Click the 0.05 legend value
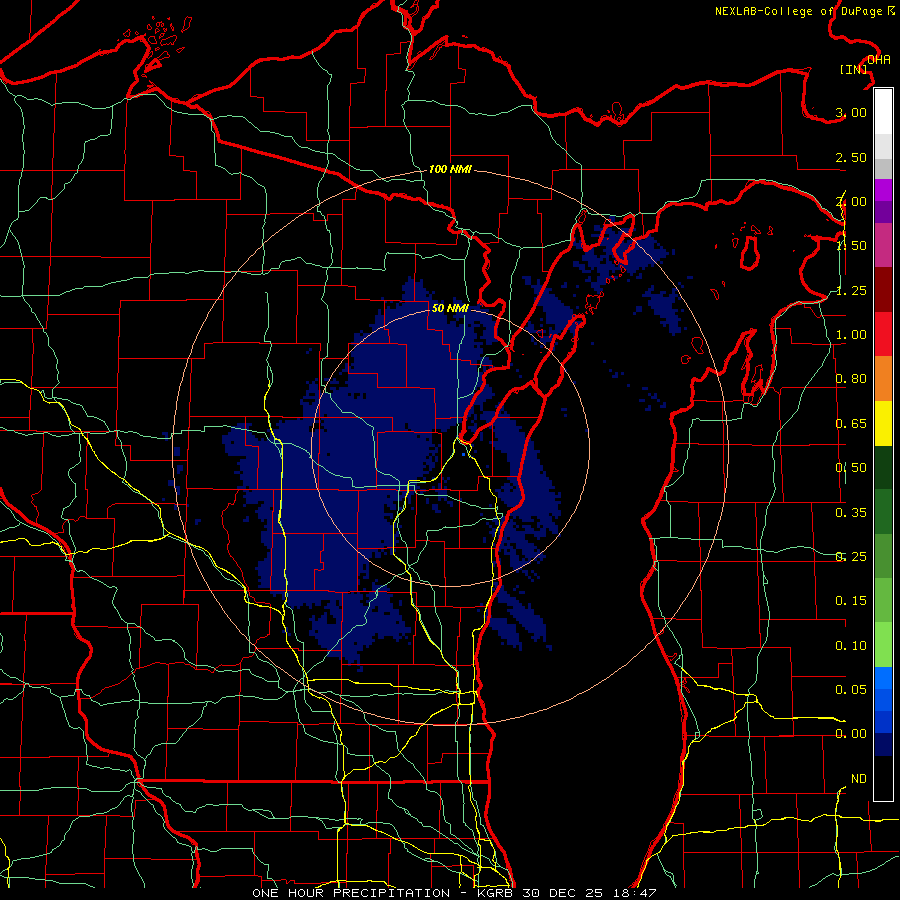Viewport: 900px width, 900px height. pyautogui.click(x=851, y=690)
